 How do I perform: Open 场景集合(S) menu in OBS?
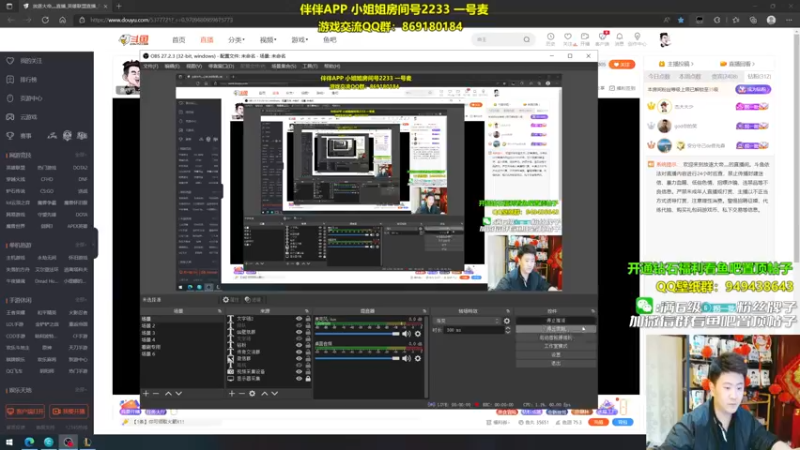tap(284, 66)
